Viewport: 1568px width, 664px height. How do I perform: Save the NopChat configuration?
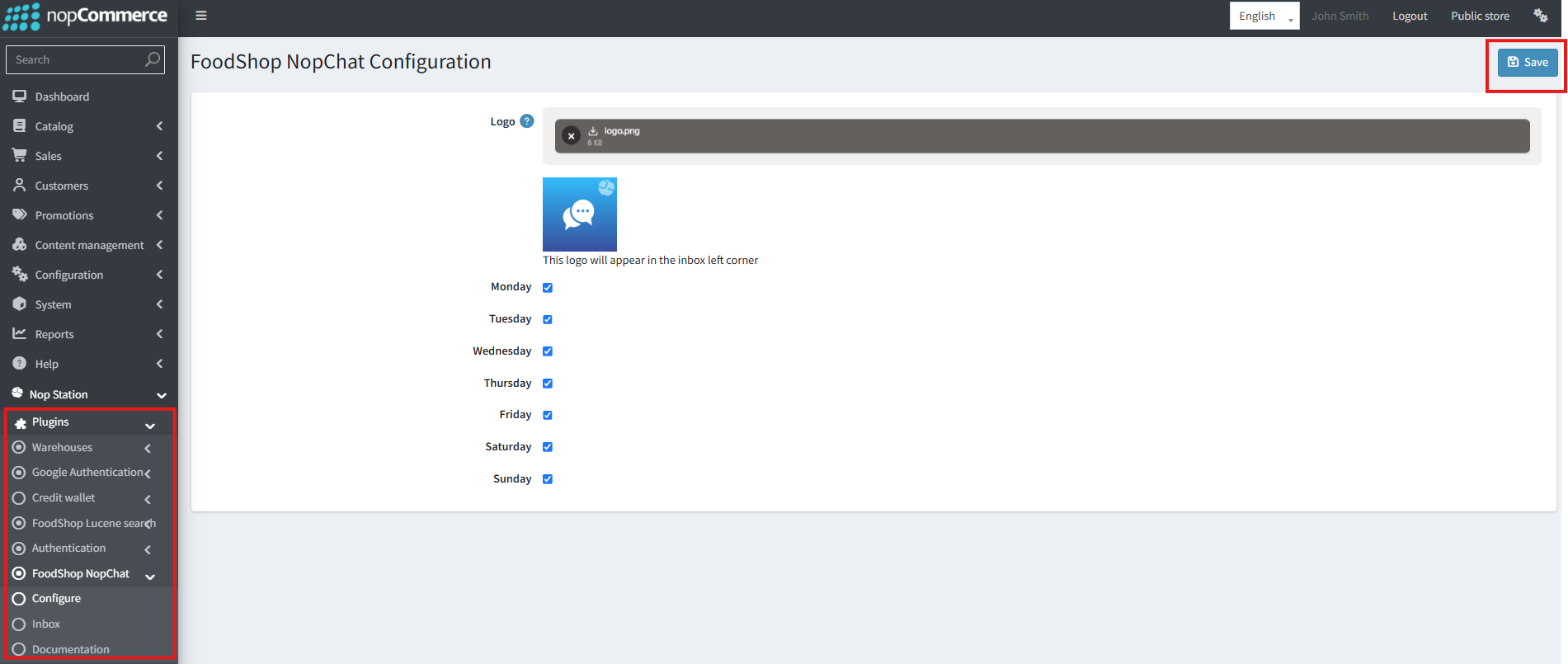tap(1528, 62)
